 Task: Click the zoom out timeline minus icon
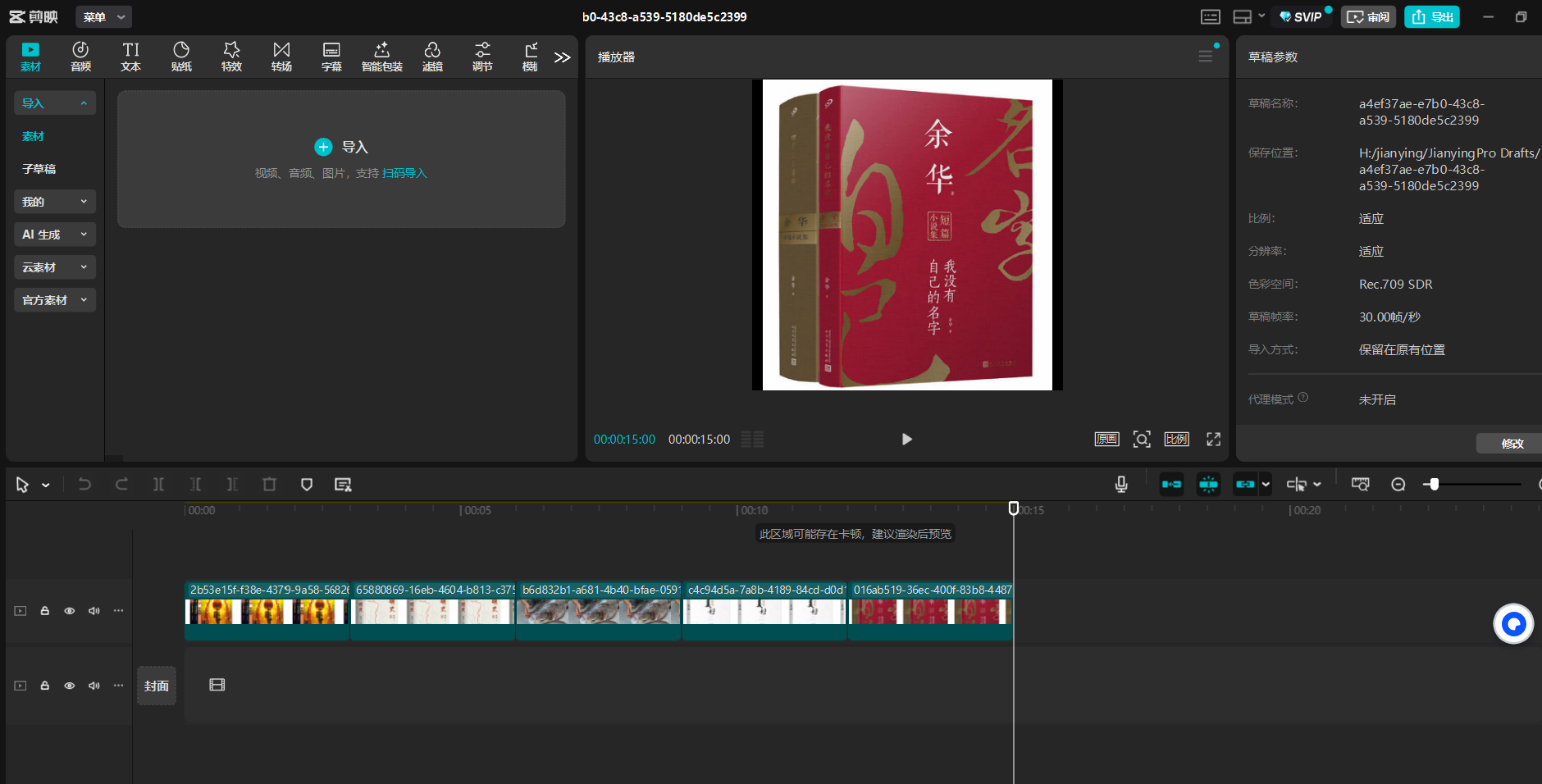pyautogui.click(x=1398, y=485)
